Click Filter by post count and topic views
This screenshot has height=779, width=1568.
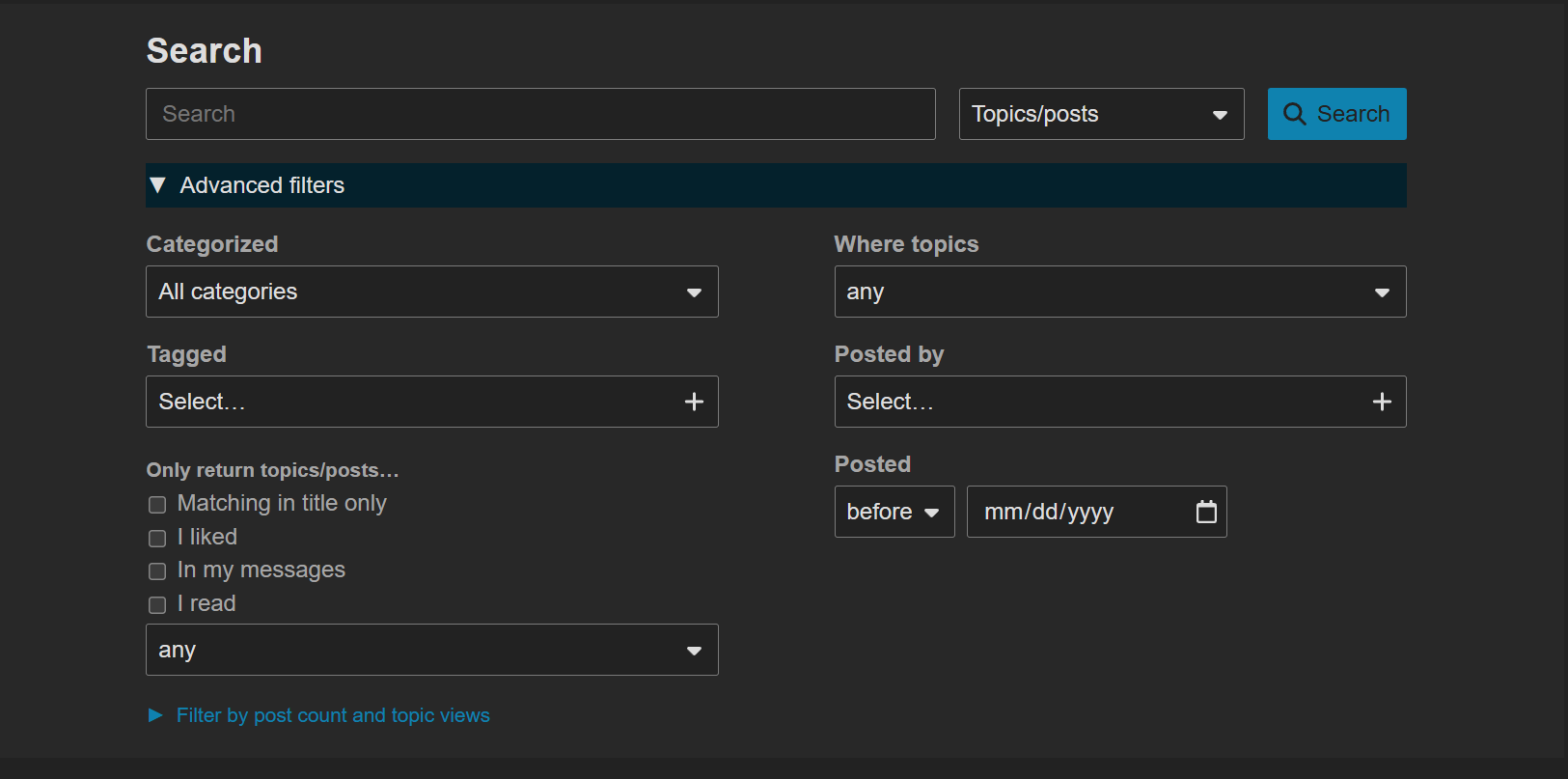pos(333,715)
